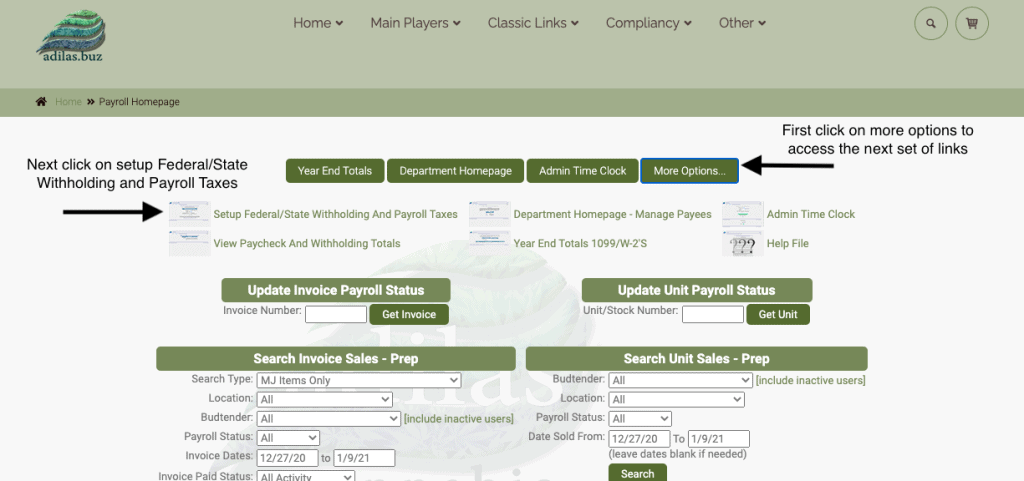The width and height of the screenshot is (1024, 481).
Task: Click the Get Unit button
Action: pyautogui.click(x=778, y=314)
